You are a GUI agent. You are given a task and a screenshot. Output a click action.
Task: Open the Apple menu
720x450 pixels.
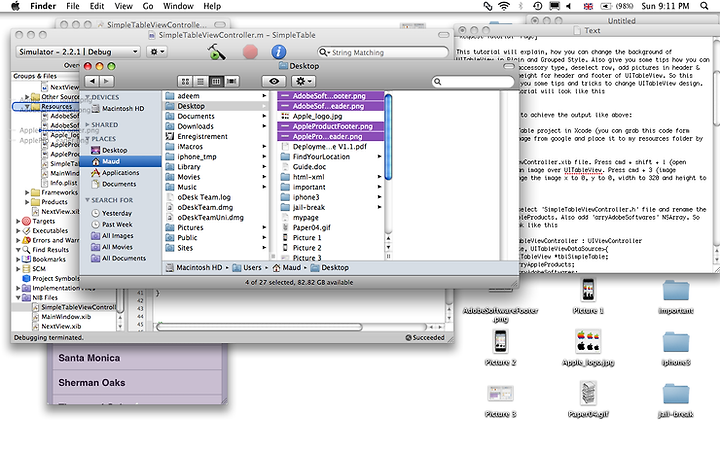pyautogui.click(x=15, y=6)
